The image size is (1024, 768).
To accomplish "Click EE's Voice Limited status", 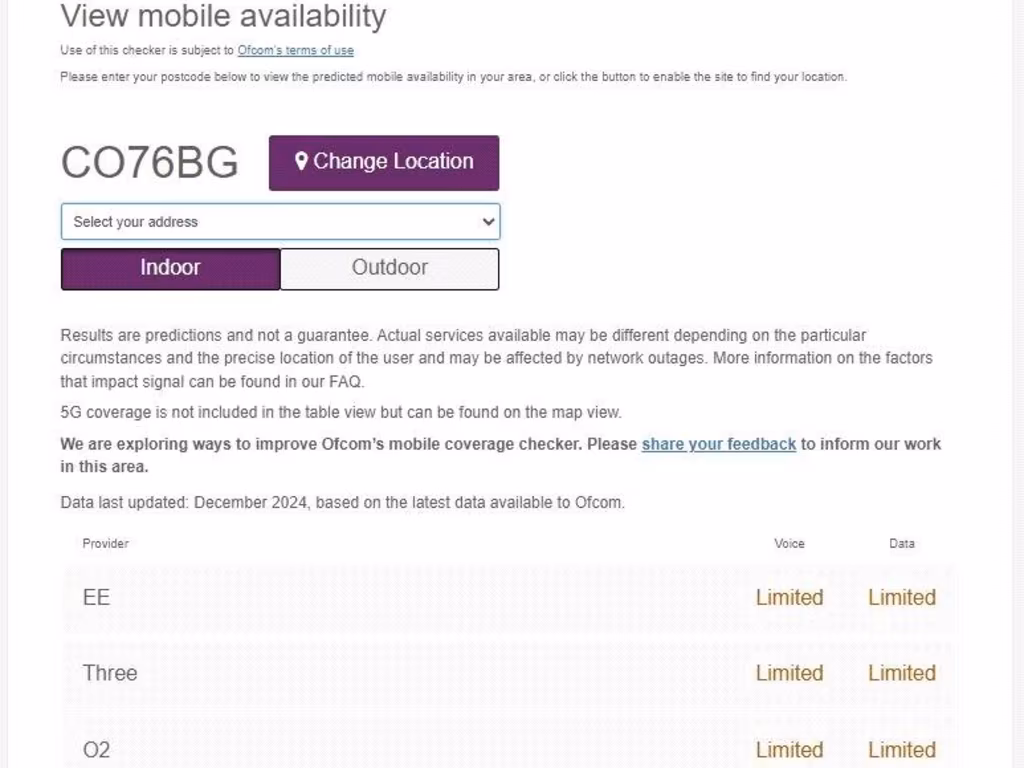I will point(789,598).
